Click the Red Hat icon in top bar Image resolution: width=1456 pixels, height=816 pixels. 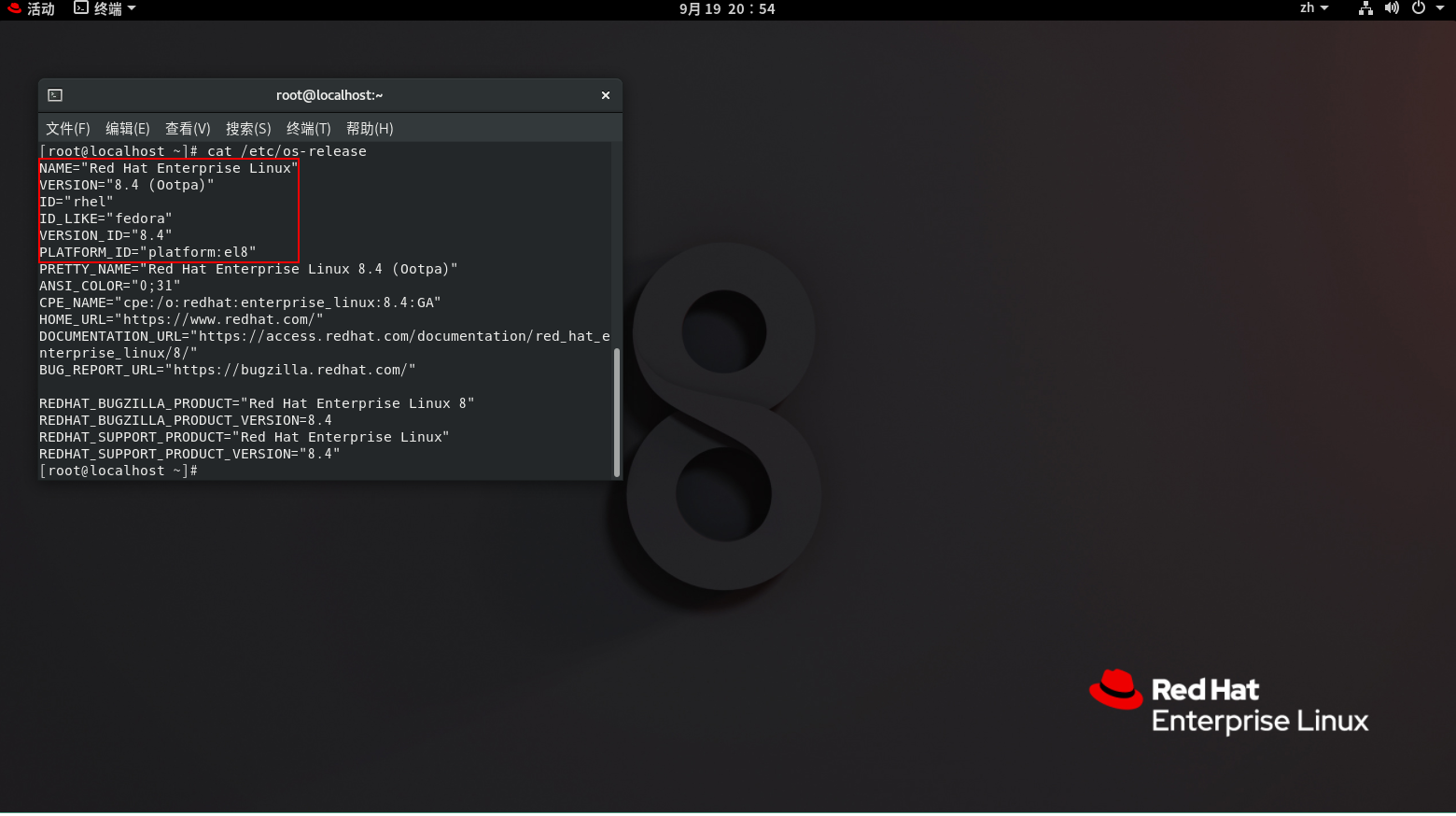pyautogui.click(x=15, y=8)
